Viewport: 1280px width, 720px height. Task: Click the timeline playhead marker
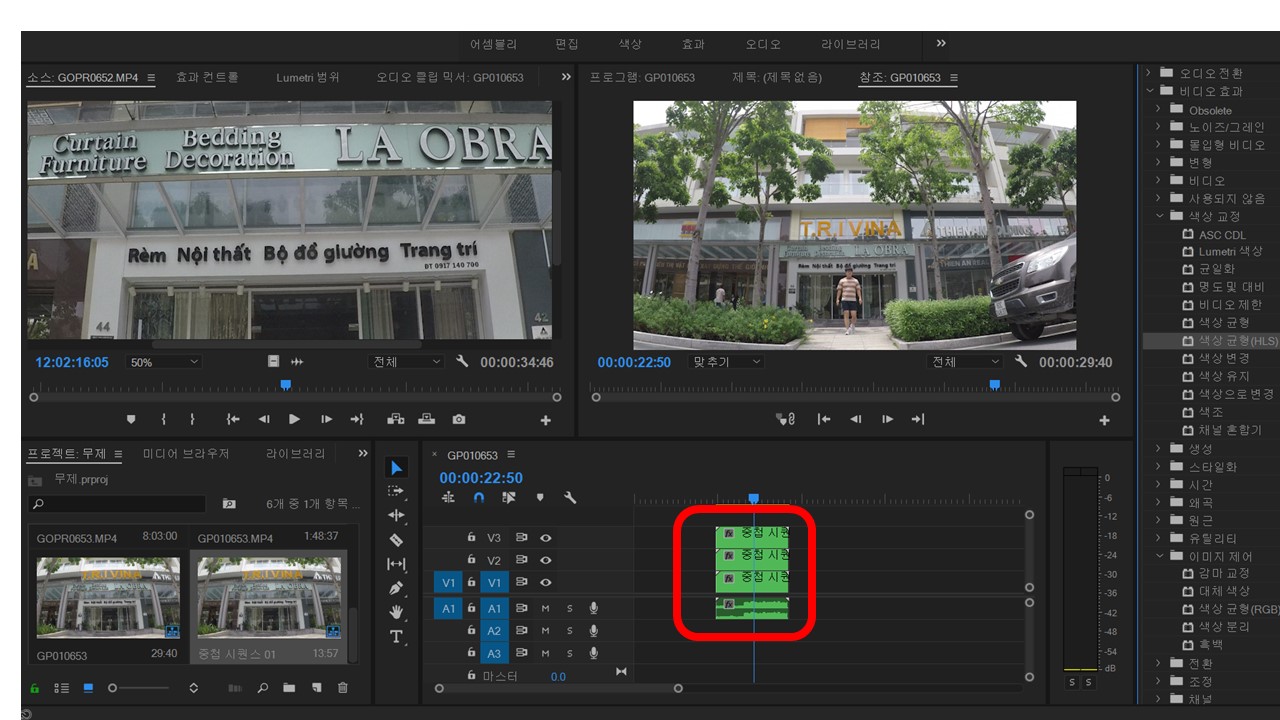[753, 498]
